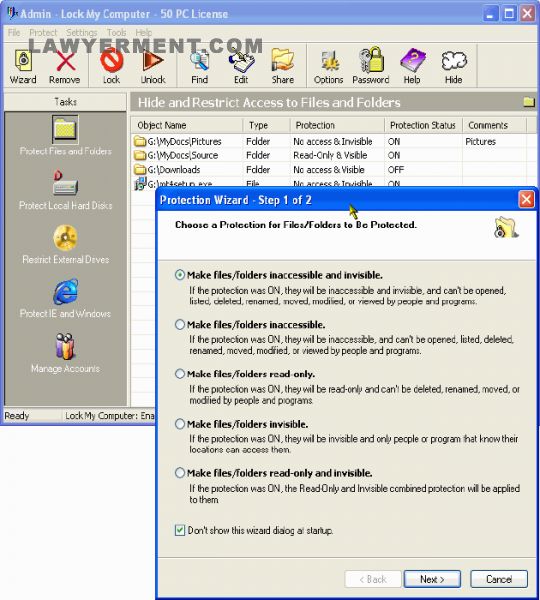Open the Tools menu
This screenshot has height=600, width=540.
(x=116, y=33)
